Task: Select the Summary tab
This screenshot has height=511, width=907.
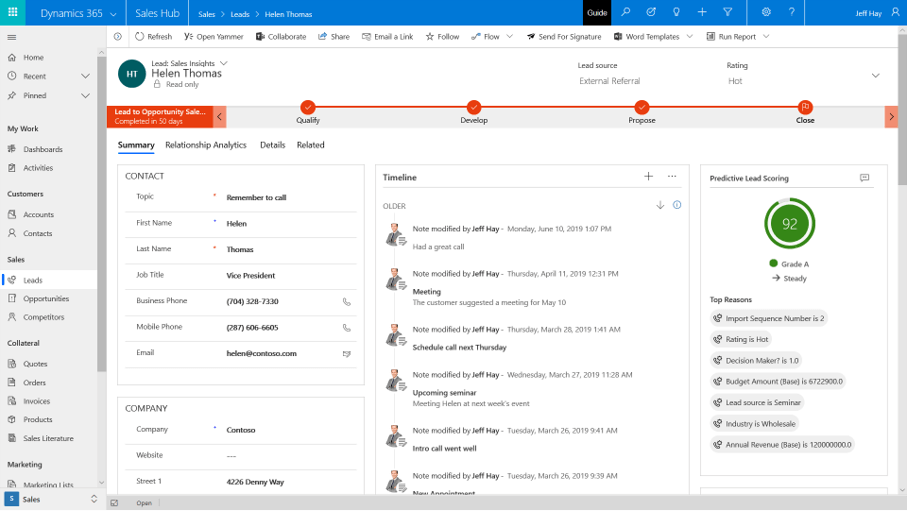Action: [x=136, y=145]
